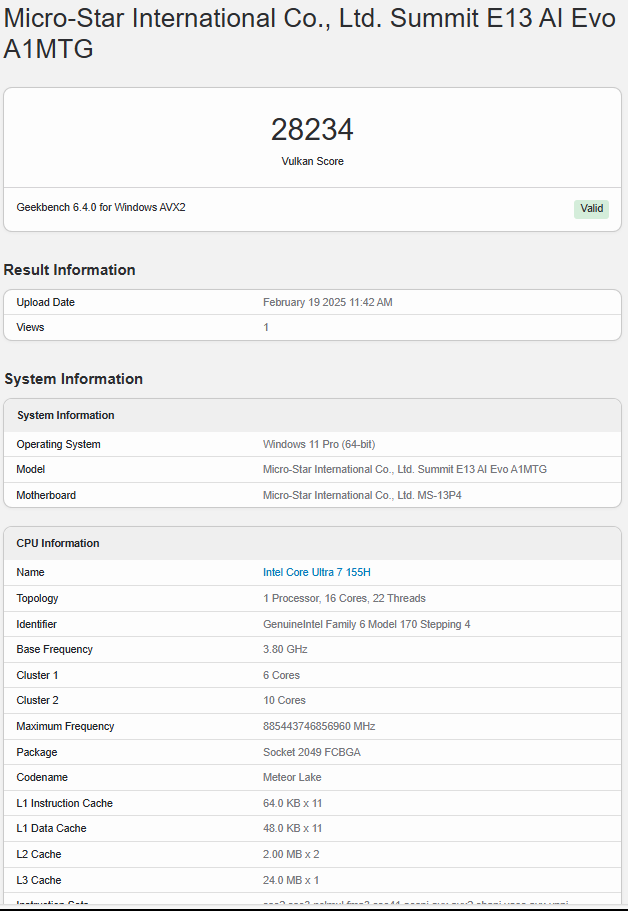The height and width of the screenshot is (911, 628).
Task: Click the CPU Information table header
Action: [313, 543]
